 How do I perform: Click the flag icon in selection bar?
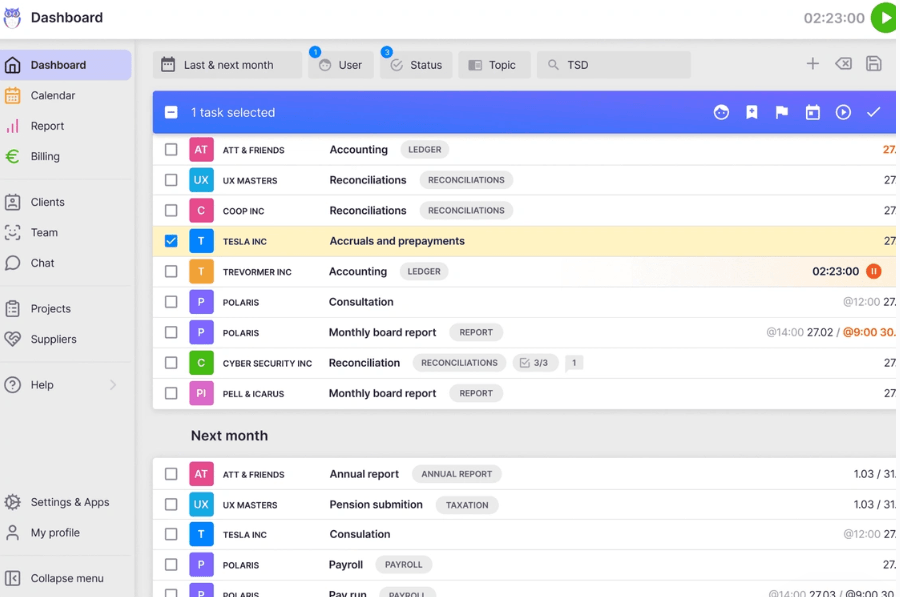pyautogui.click(x=782, y=113)
